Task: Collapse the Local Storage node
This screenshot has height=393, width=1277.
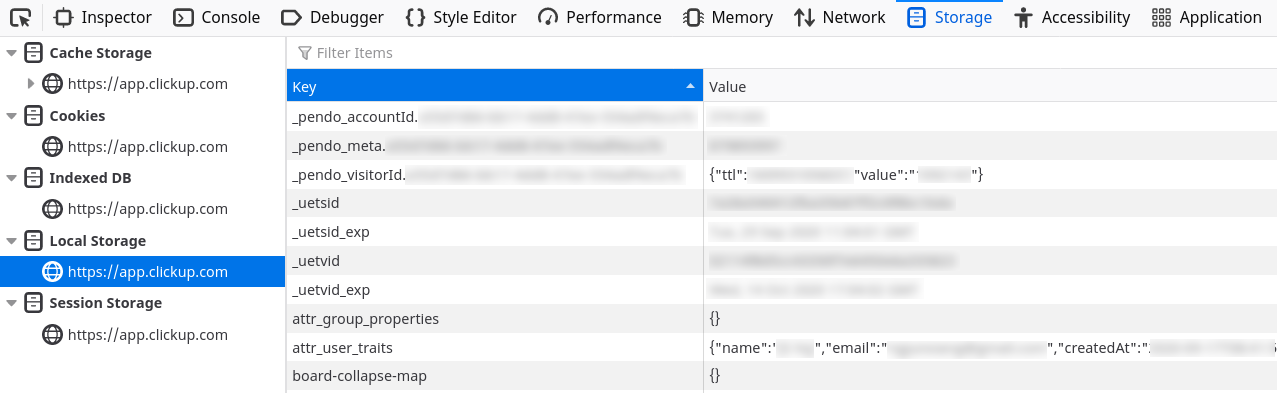Action: point(11,241)
